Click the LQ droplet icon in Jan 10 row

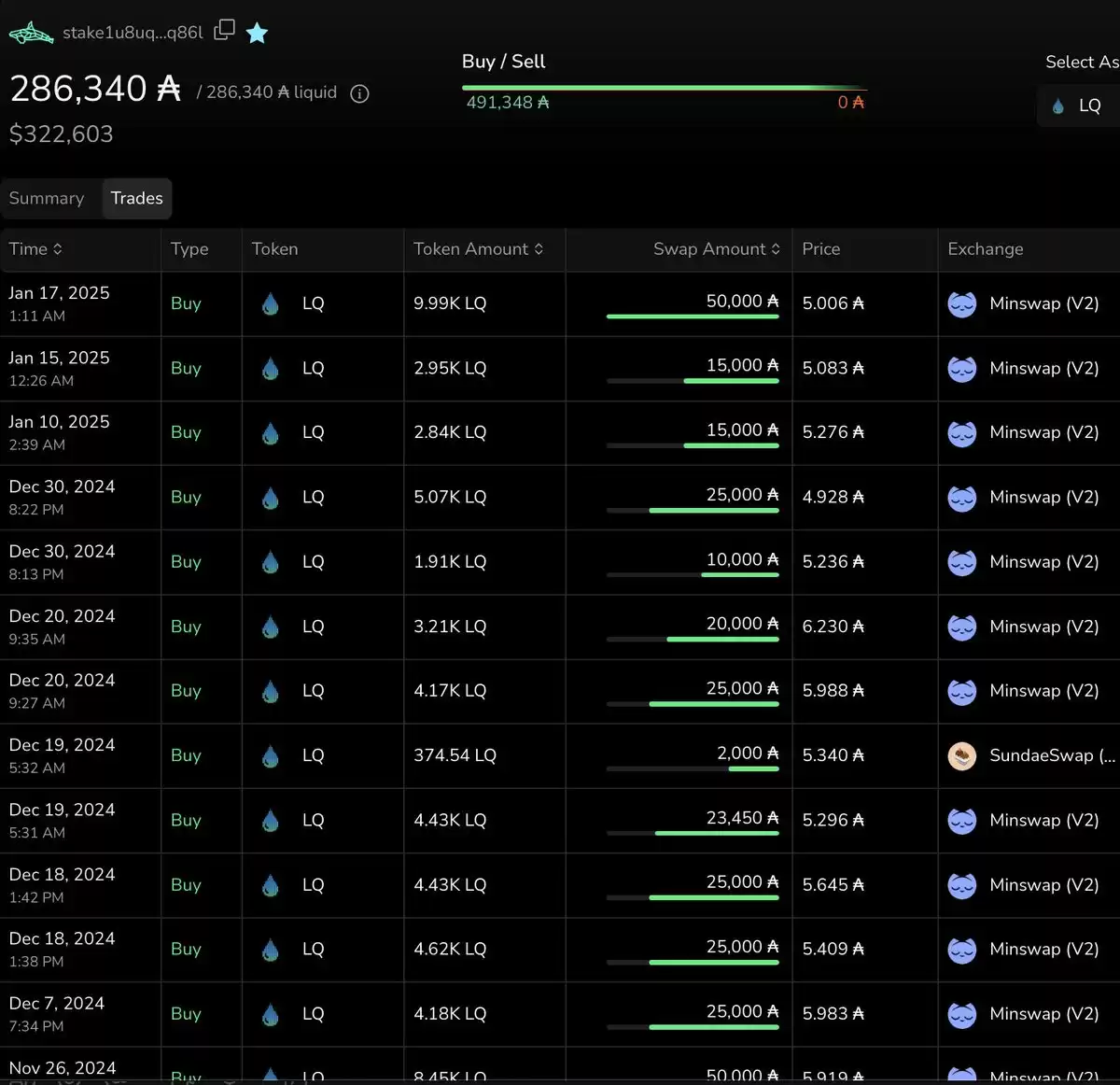pyautogui.click(x=271, y=433)
